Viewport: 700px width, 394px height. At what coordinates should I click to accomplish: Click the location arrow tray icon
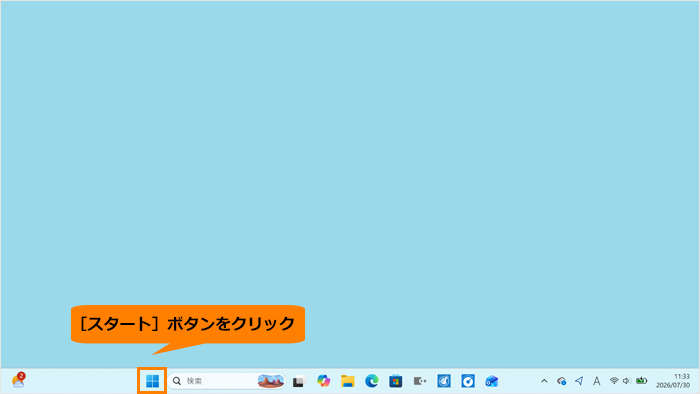click(579, 381)
